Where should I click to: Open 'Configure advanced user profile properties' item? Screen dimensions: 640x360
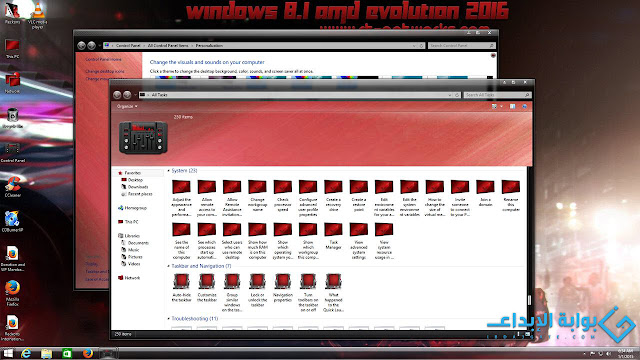[308, 198]
